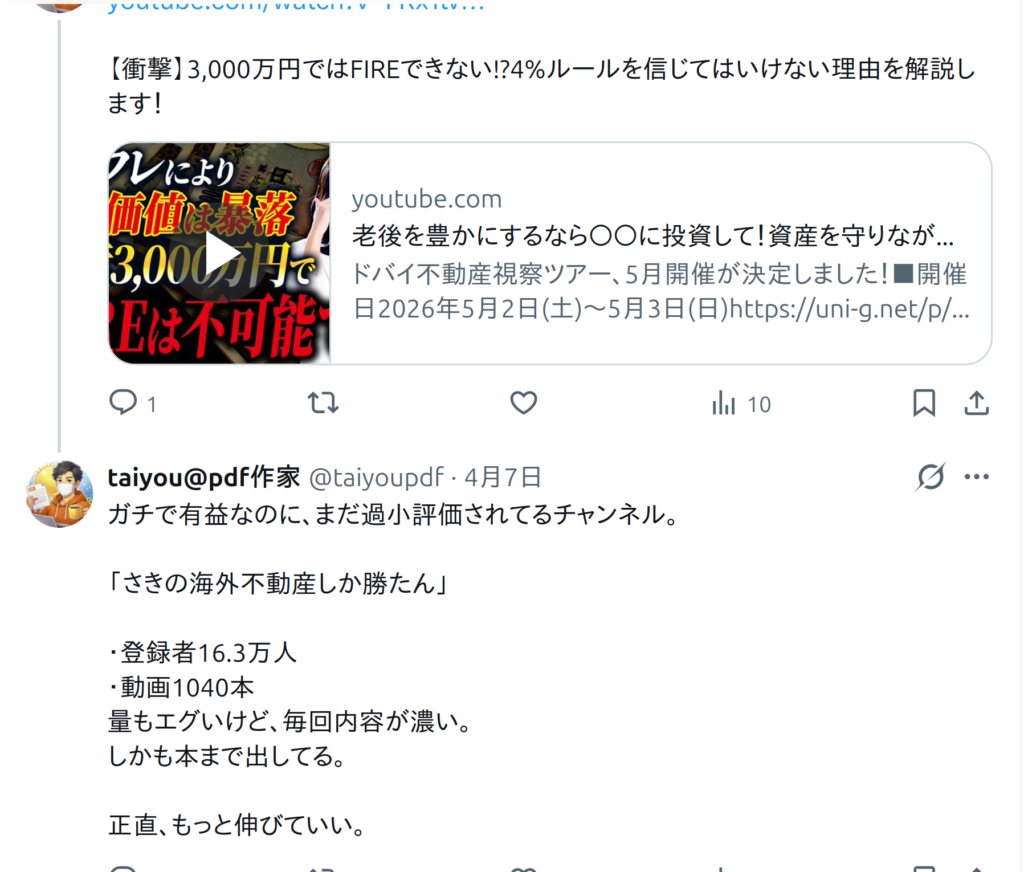
Task: Open the 4月7日 tweet timestamp
Action: (x=503, y=477)
